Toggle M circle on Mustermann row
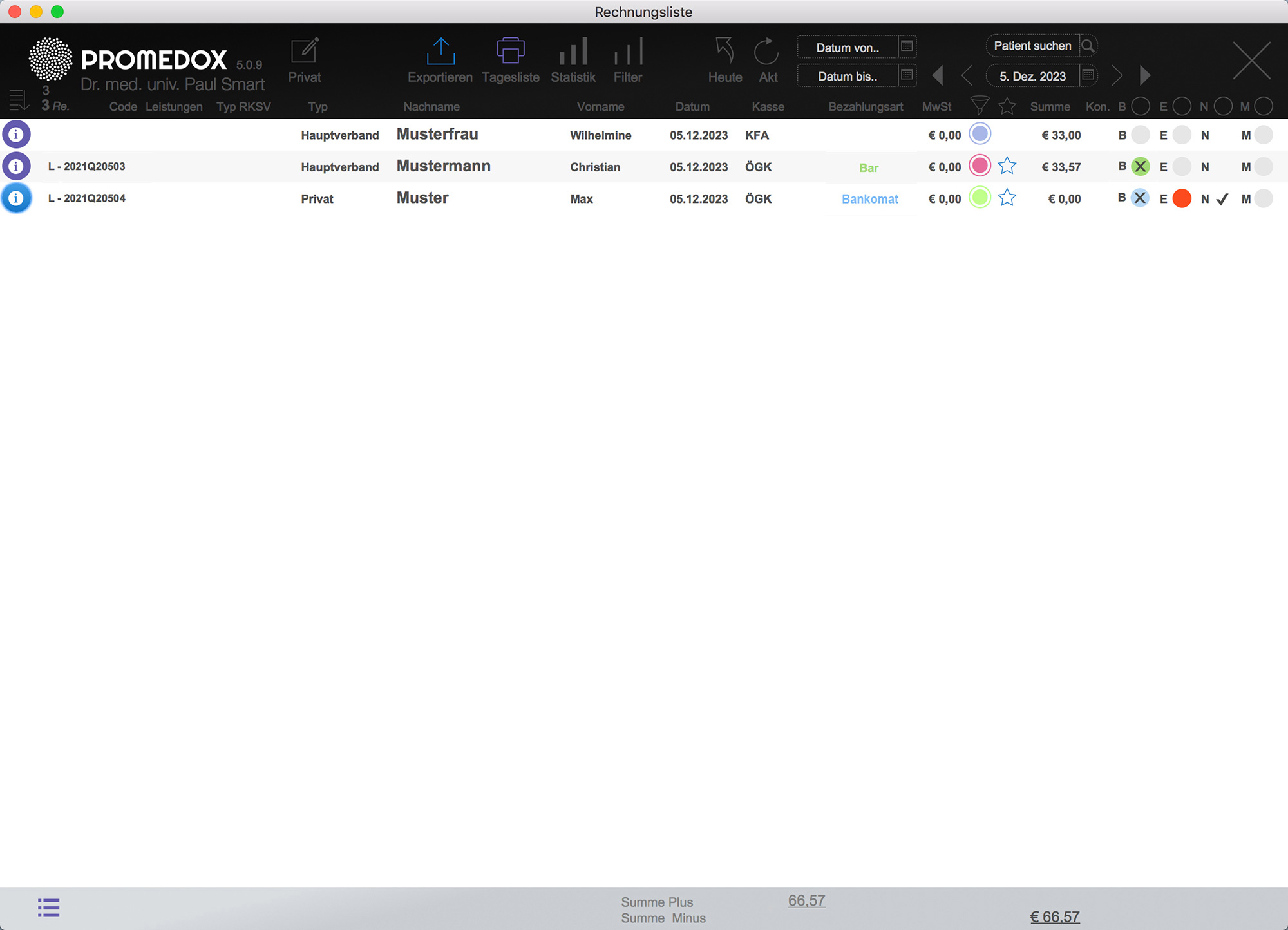 tap(1264, 166)
